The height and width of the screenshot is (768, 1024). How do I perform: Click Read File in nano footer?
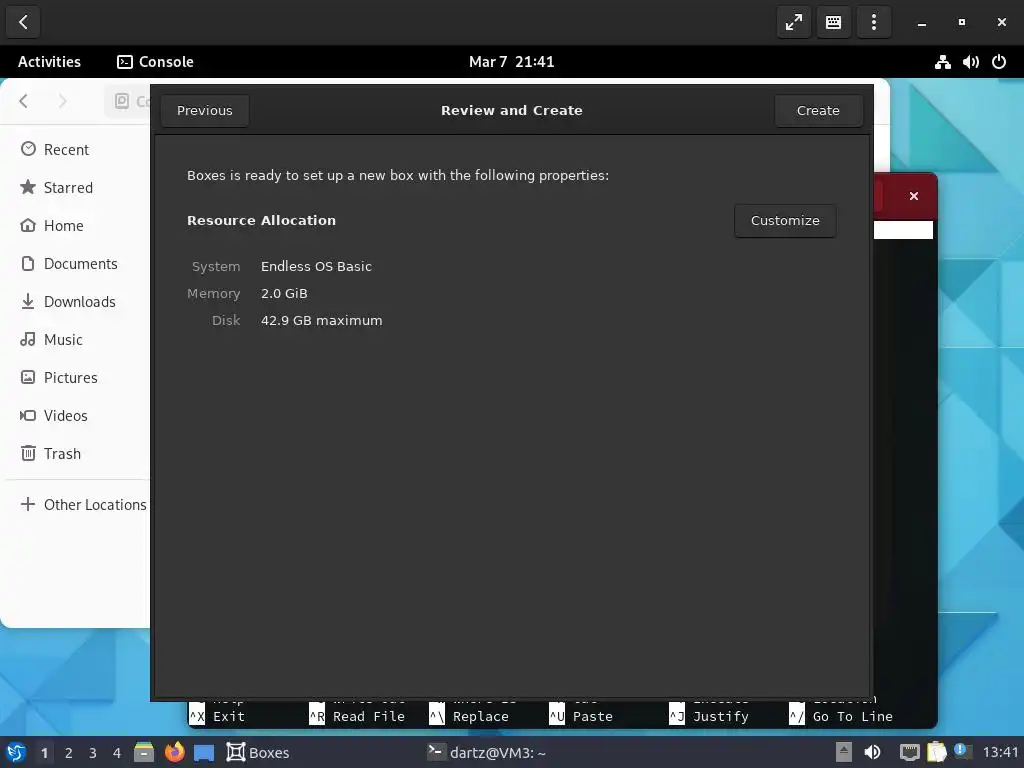(x=357, y=716)
